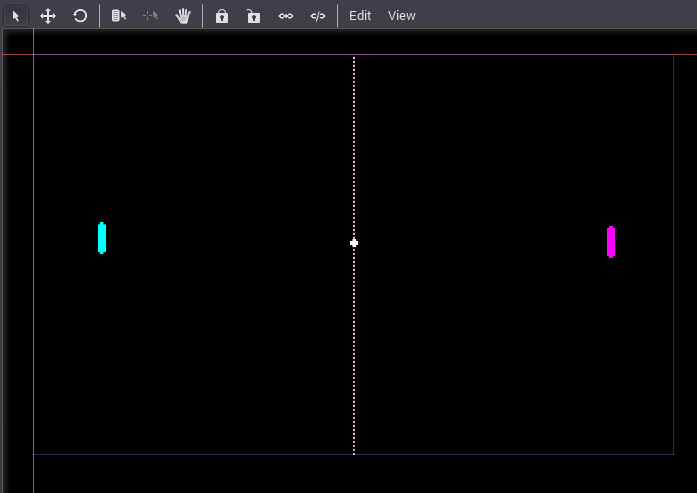Select the white ball at center

pos(354,243)
